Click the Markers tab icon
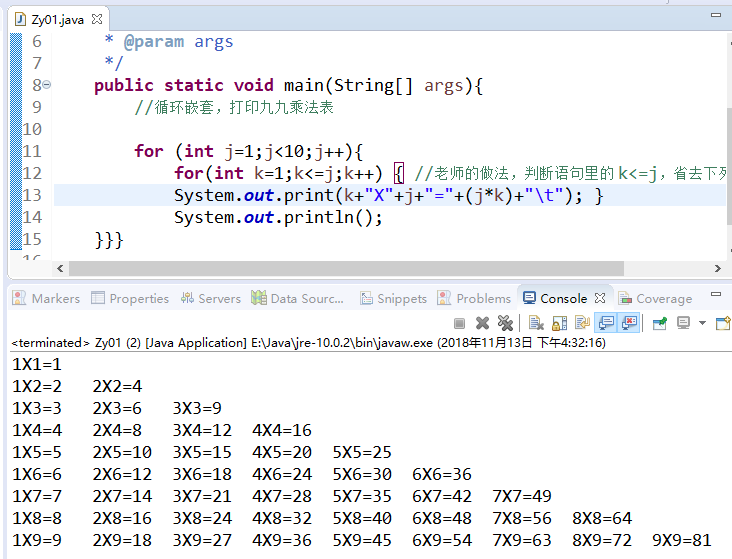Screen dimensions: 732x559 click(x=19, y=298)
